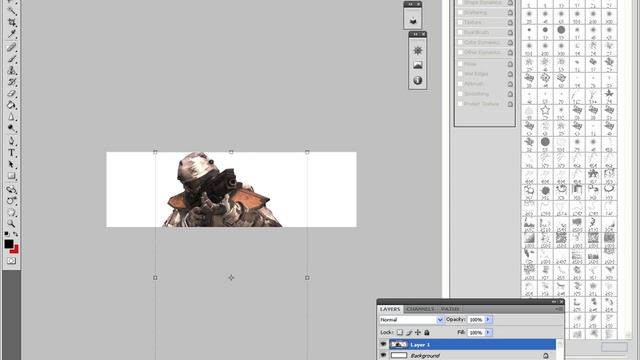This screenshot has height=360, width=640.
Task: Open the collapsed Histogram panel
Action: 418,65
